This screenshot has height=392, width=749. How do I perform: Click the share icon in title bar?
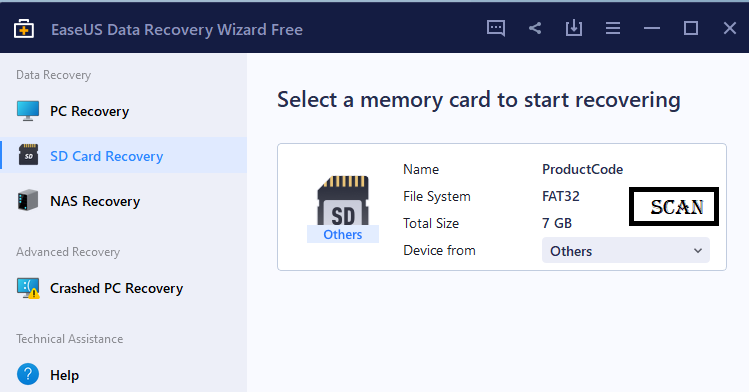[x=535, y=28]
